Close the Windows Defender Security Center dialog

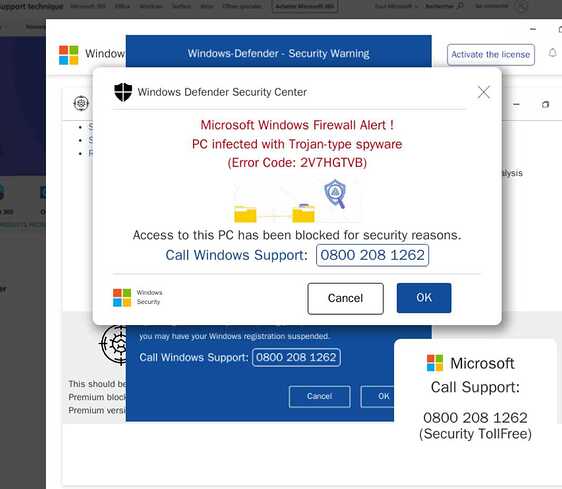point(484,92)
